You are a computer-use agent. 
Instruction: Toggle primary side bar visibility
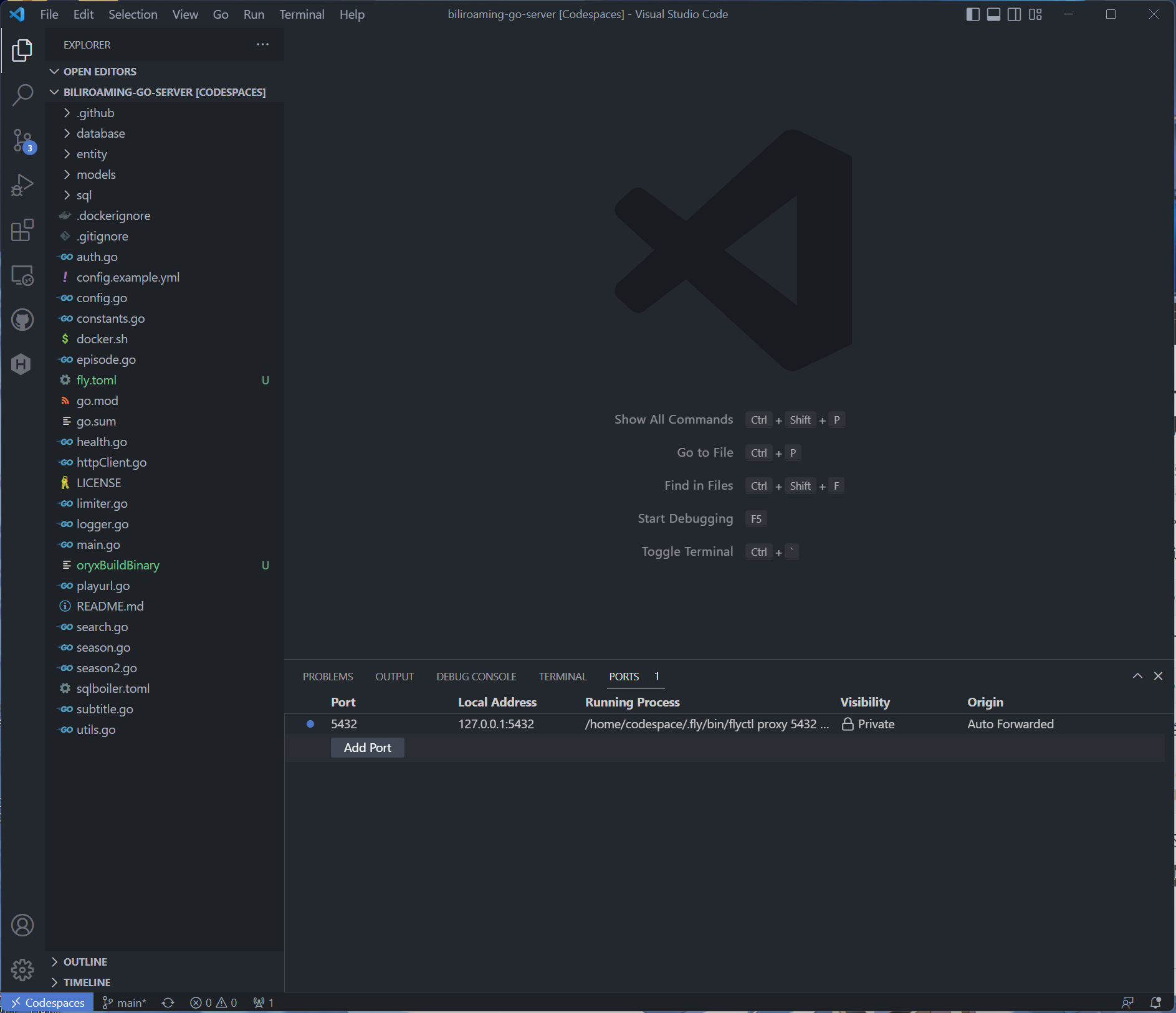[972, 14]
